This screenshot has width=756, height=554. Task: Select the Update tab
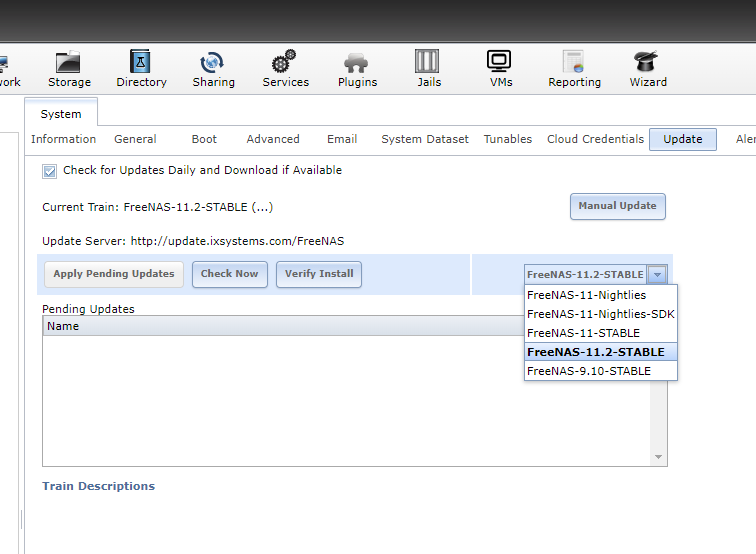coord(683,139)
